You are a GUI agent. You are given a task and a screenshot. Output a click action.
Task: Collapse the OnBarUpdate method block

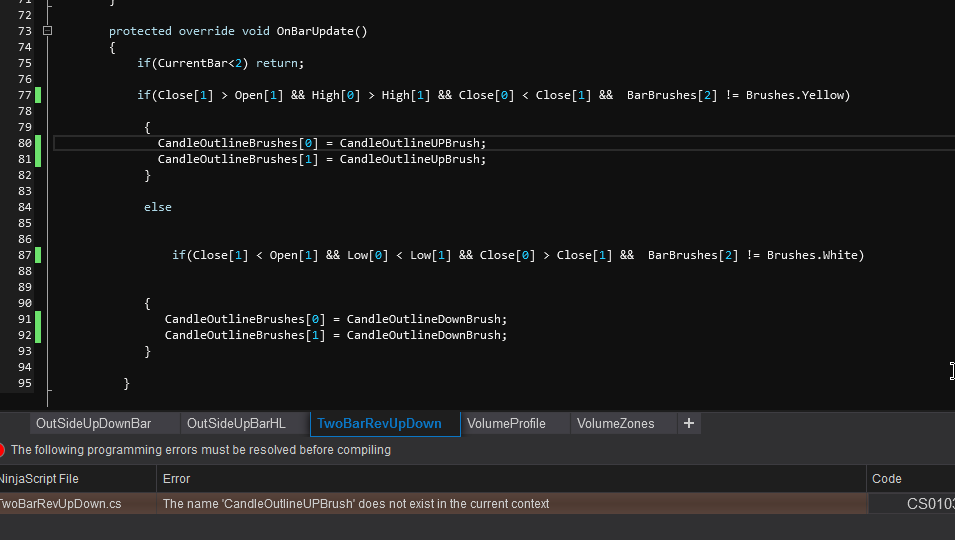[x=47, y=31]
